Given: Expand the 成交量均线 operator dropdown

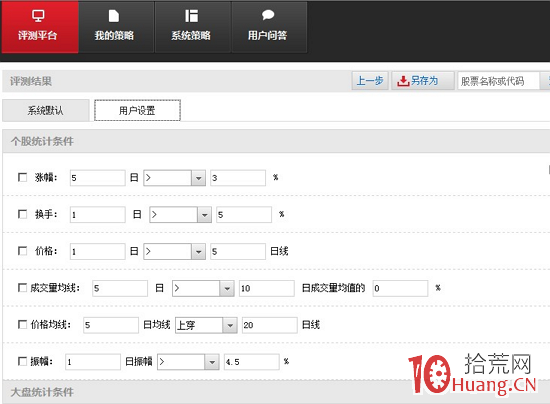Looking at the screenshot, I should tap(227, 288).
